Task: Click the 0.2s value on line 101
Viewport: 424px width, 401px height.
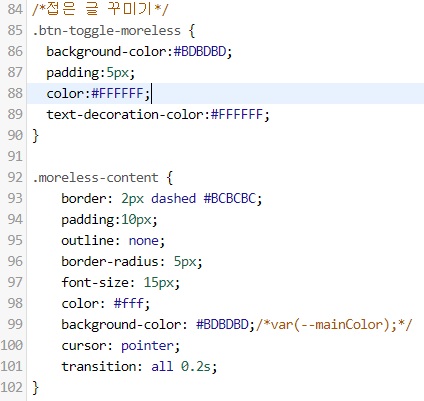Action: (x=196, y=367)
